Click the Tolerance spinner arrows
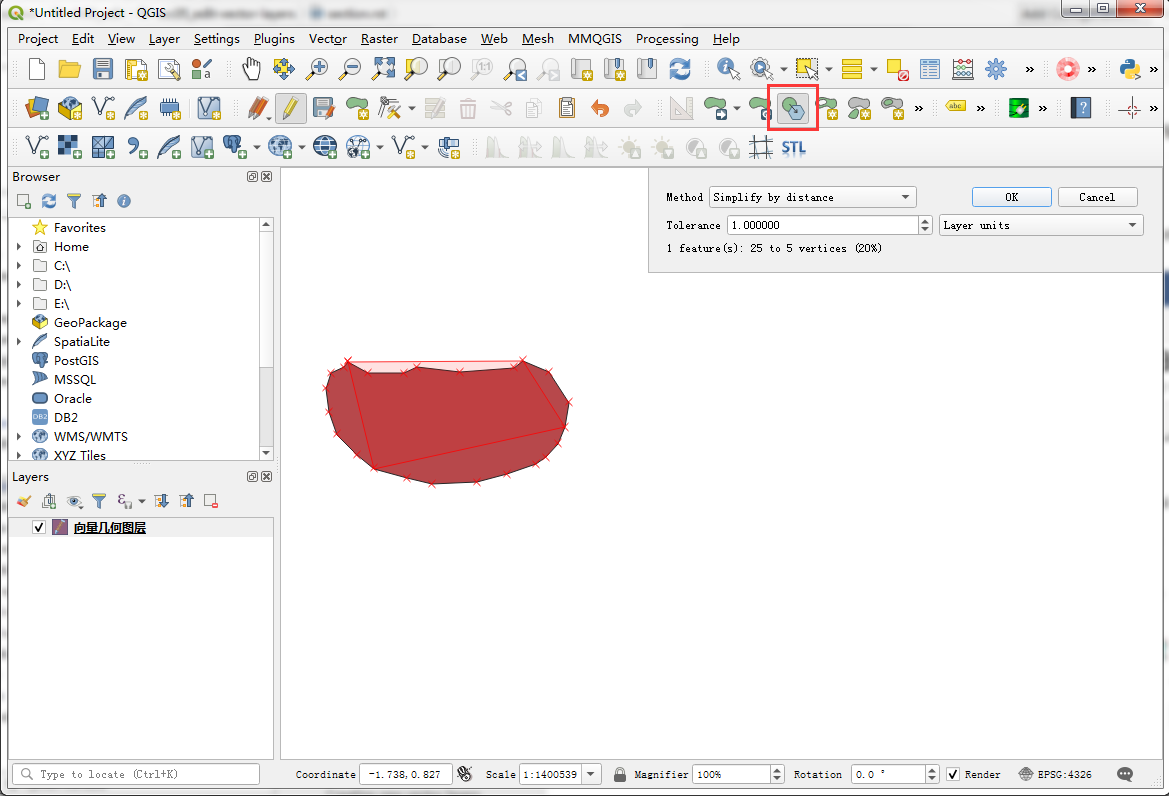This screenshot has width=1169, height=796. pos(925,225)
